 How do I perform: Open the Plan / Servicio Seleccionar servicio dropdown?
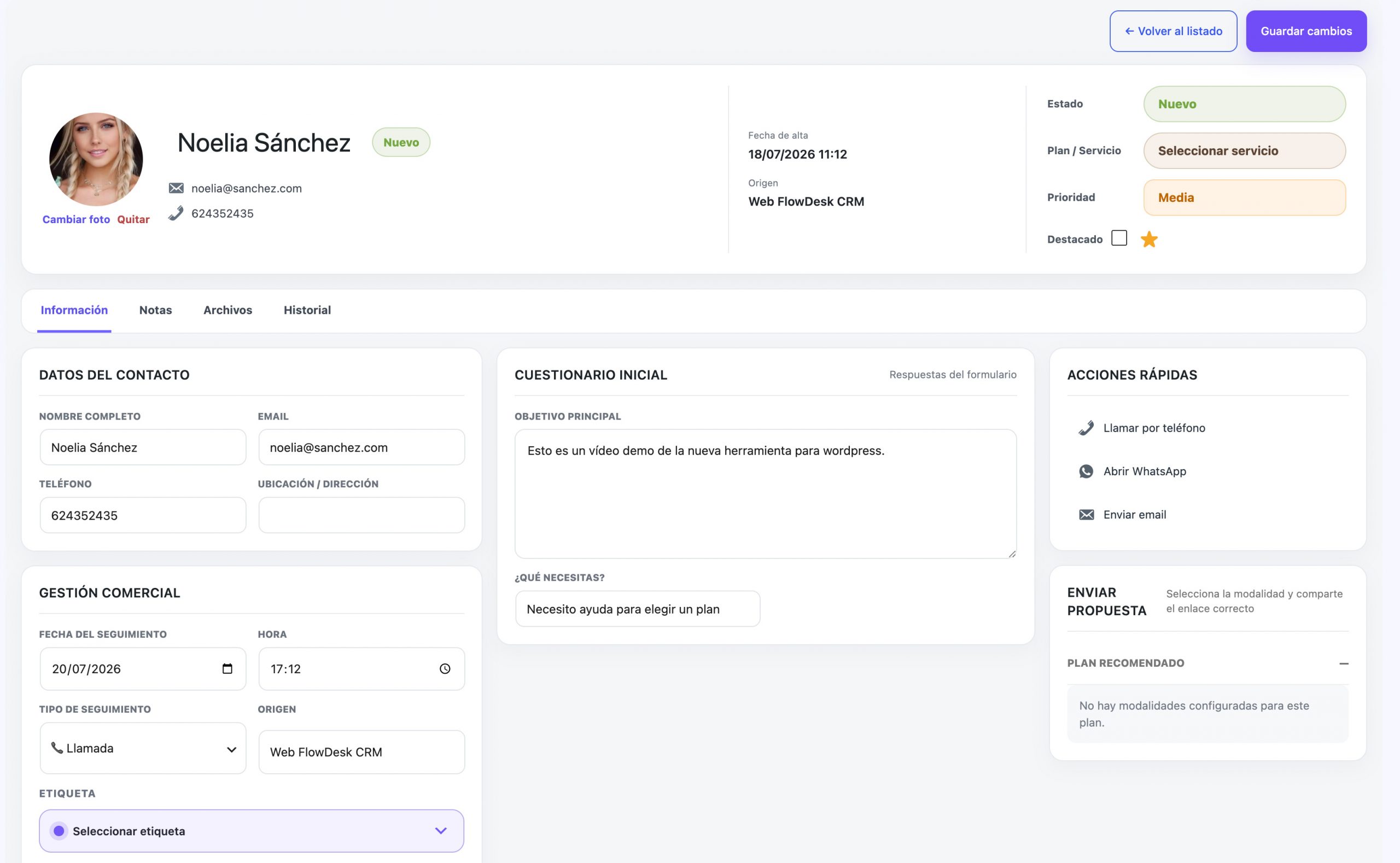1244,151
